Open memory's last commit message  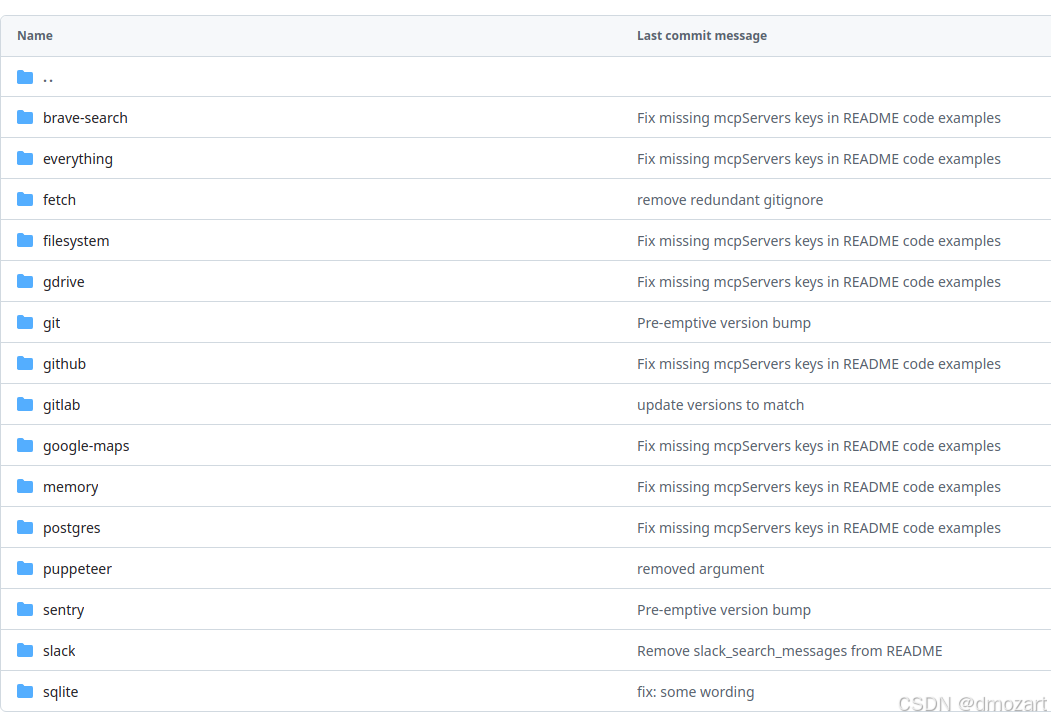click(818, 487)
